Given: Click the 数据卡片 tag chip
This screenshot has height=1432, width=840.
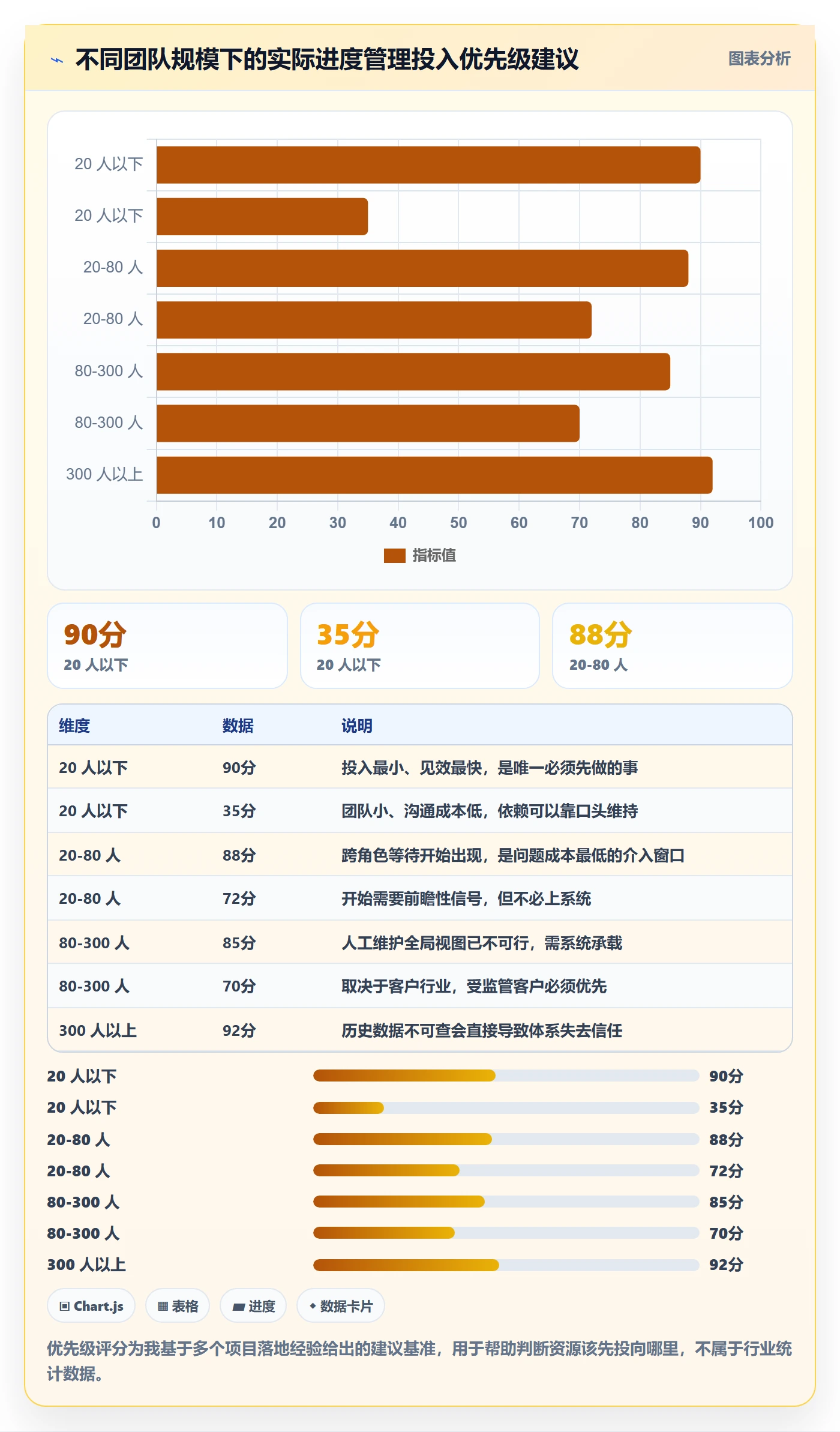Looking at the screenshot, I should tap(341, 1306).
